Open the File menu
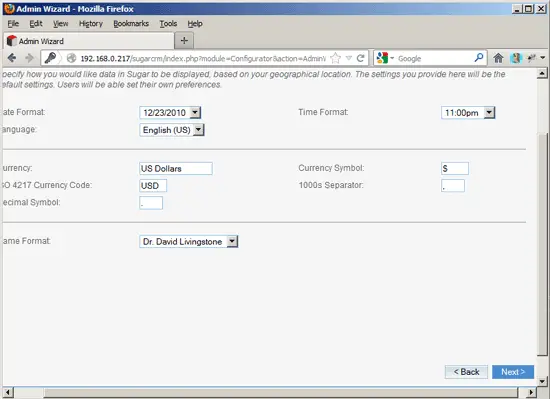 point(13,23)
